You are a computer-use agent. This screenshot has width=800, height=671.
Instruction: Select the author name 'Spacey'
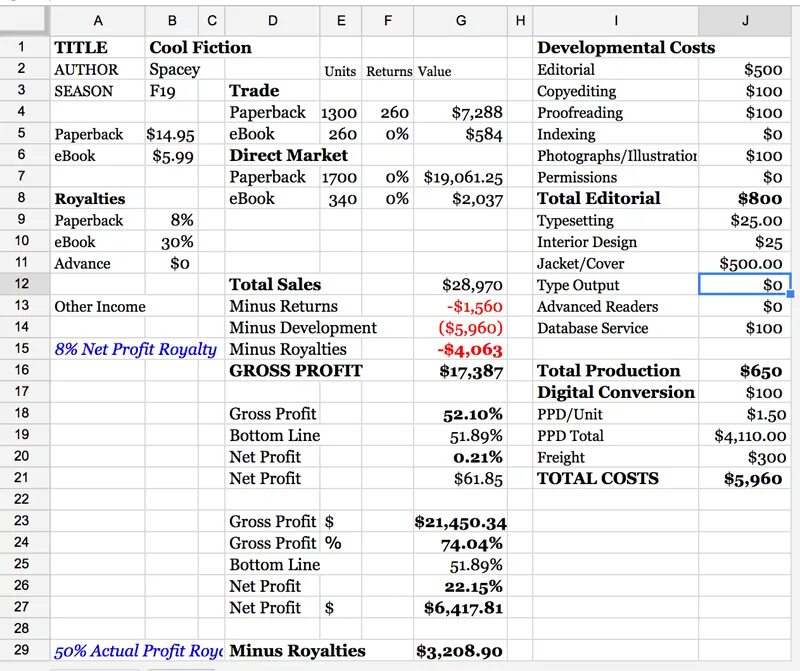click(172, 69)
